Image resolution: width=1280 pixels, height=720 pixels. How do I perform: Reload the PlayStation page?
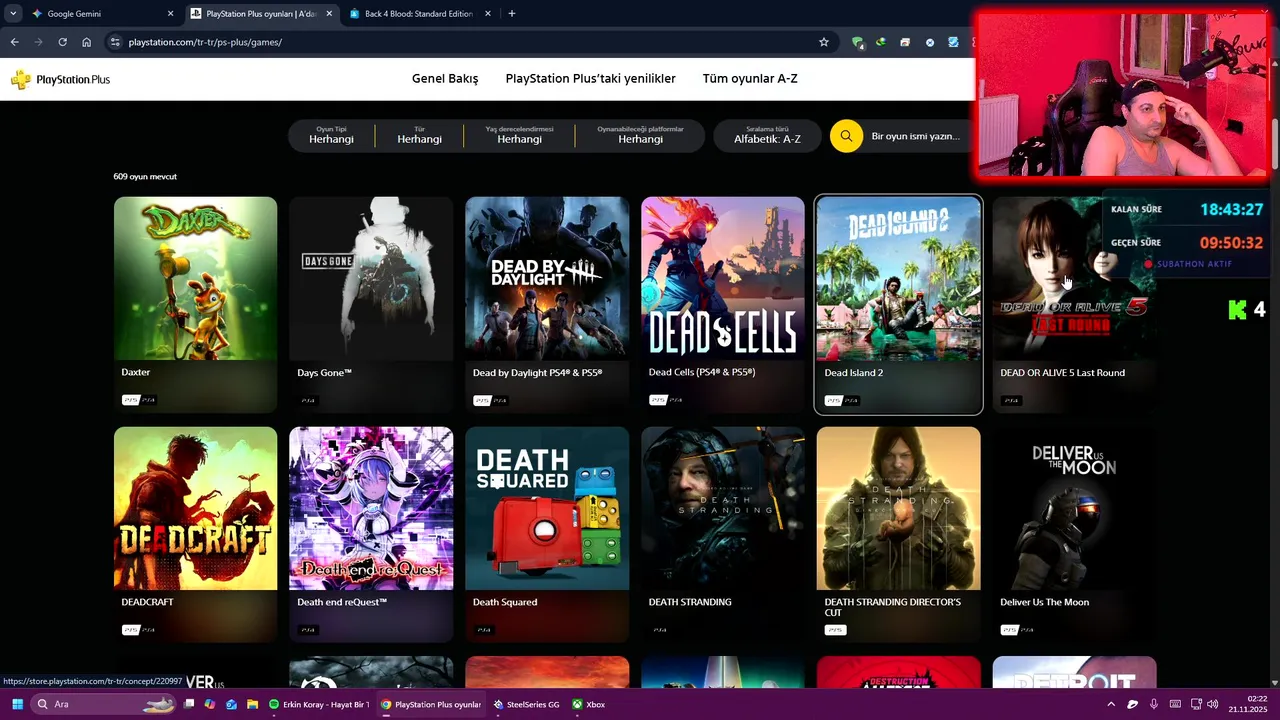click(62, 42)
